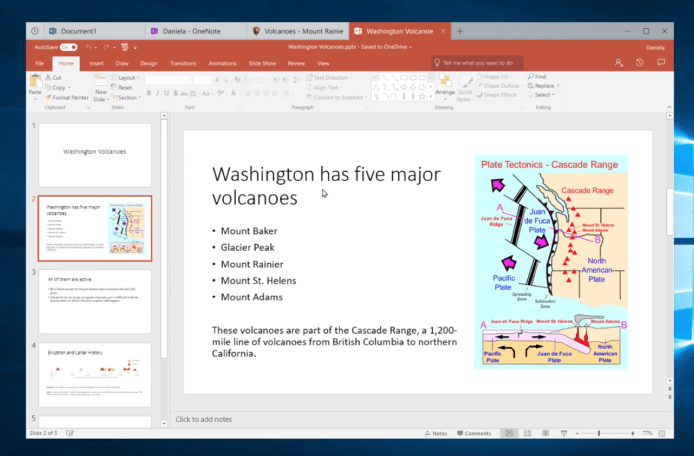This screenshot has width=694, height=456.
Task: Switch to the Draw ribbon tab
Action: pos(122,63)
